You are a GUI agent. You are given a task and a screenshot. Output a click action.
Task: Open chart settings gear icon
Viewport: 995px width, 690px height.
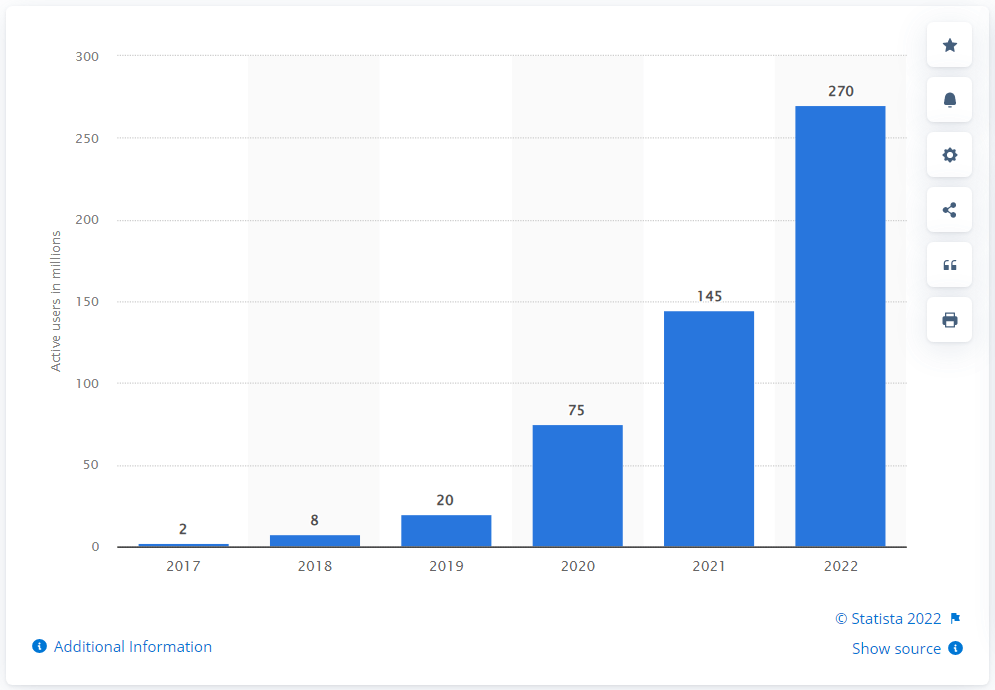949,155
